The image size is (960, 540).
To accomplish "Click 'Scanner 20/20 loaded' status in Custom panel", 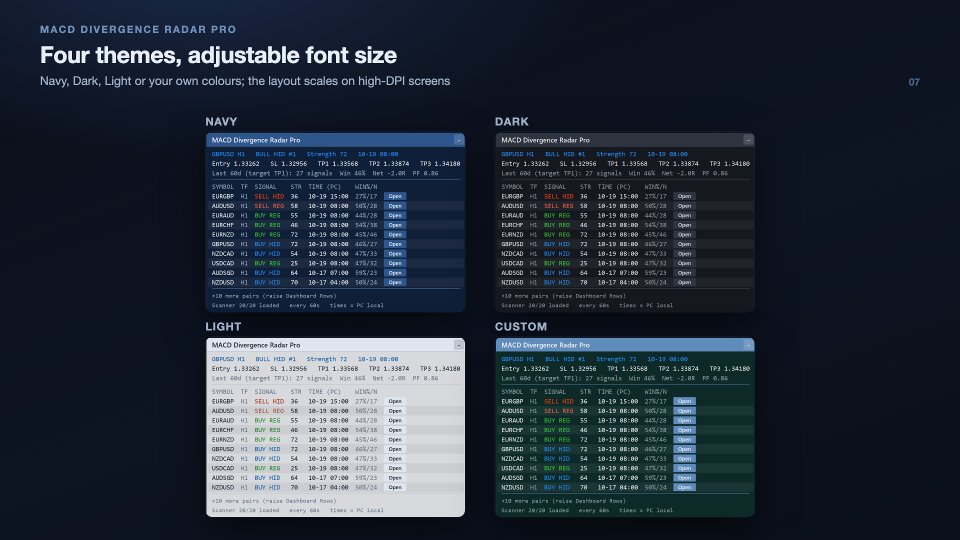I will point(535,510).
